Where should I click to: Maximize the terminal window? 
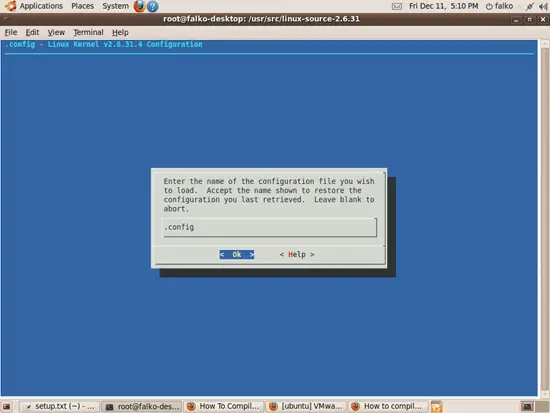(x=529, y=20)
